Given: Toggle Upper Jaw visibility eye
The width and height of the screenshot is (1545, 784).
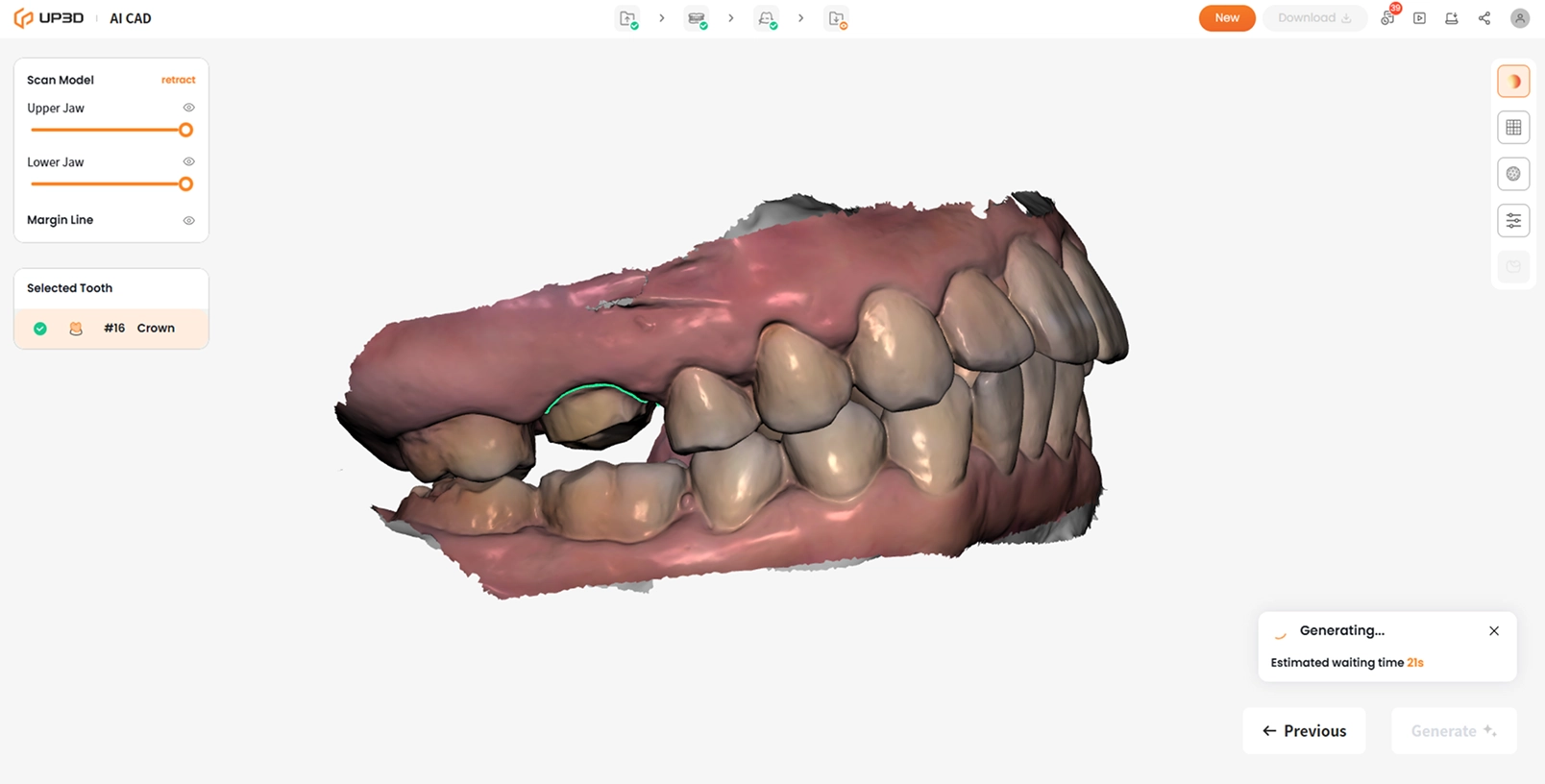Looking at the screenshot, I should [189, 108].
